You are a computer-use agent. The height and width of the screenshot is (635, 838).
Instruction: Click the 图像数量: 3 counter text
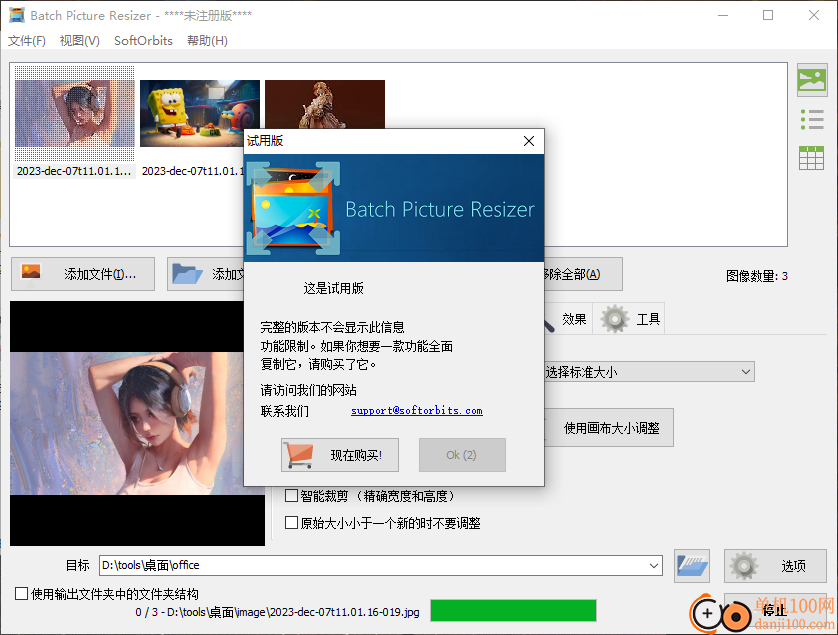[757, 276]
